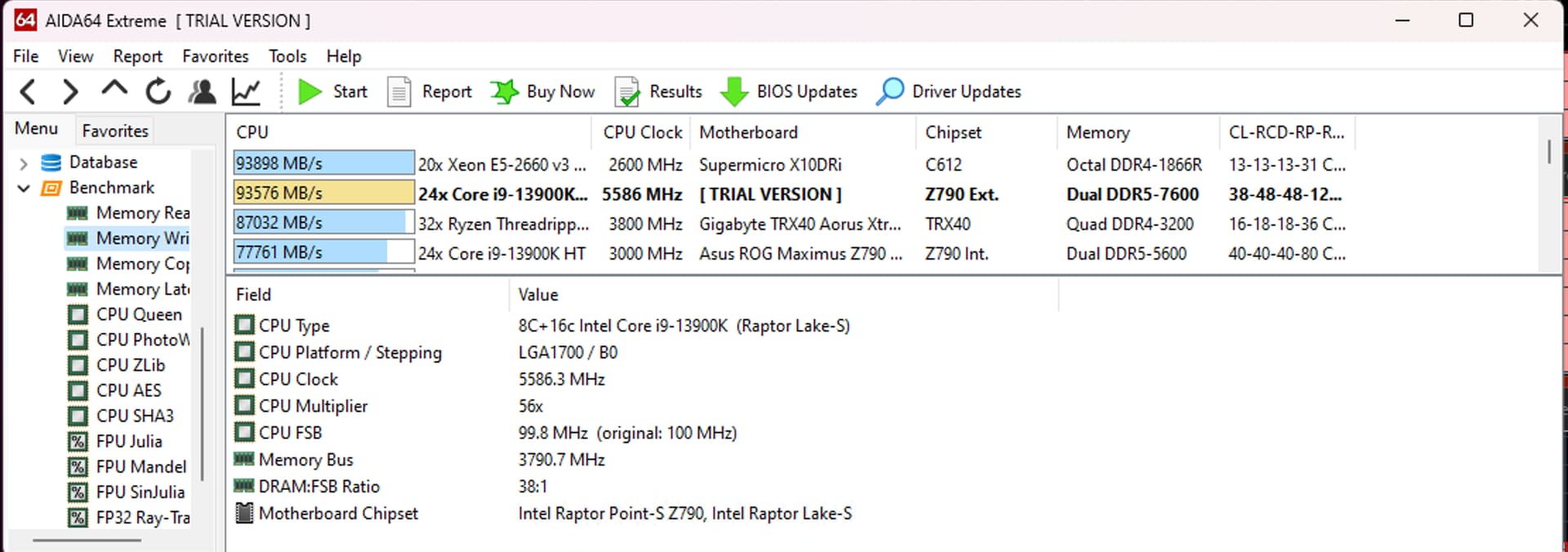The image size is (1568, 552).
Task: Select CPU Queen benchmark in the tree
Action: (x=138, y=314)
